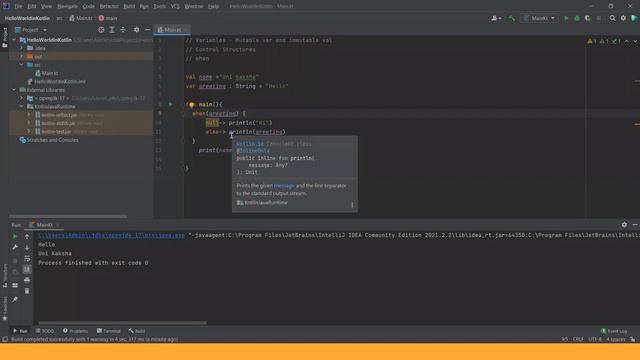Pin the Run tab

pyautogui.click(x=15, y=299)
